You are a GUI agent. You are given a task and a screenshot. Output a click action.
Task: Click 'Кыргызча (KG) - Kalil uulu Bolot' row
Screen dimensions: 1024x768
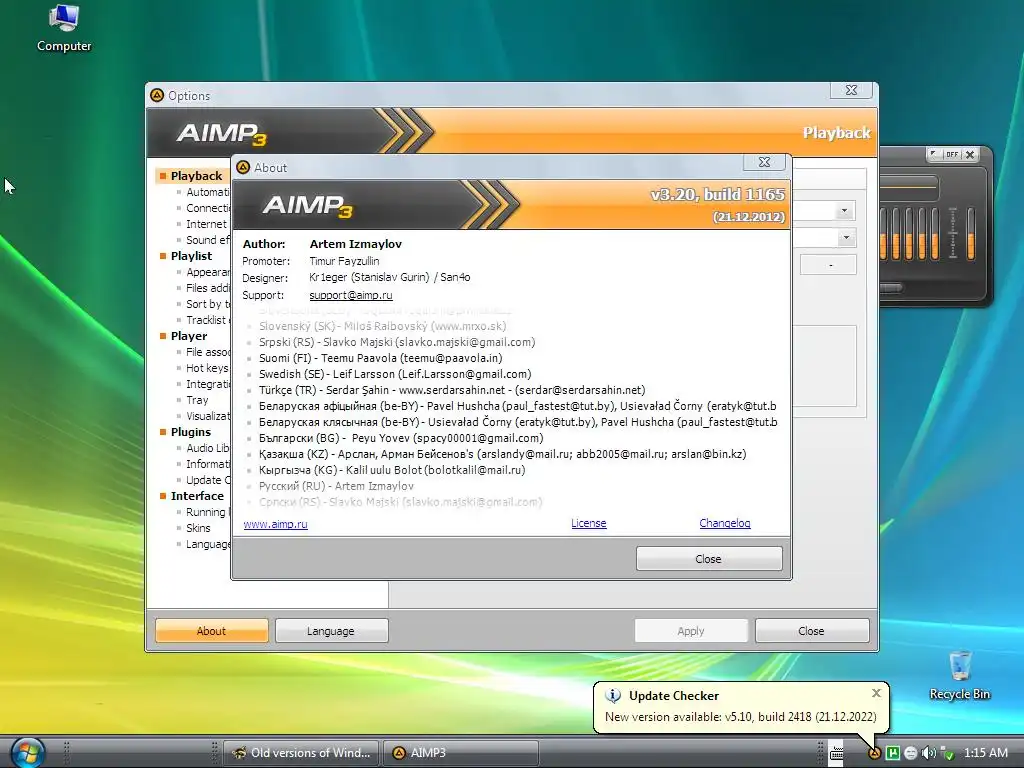coord(392,470)
